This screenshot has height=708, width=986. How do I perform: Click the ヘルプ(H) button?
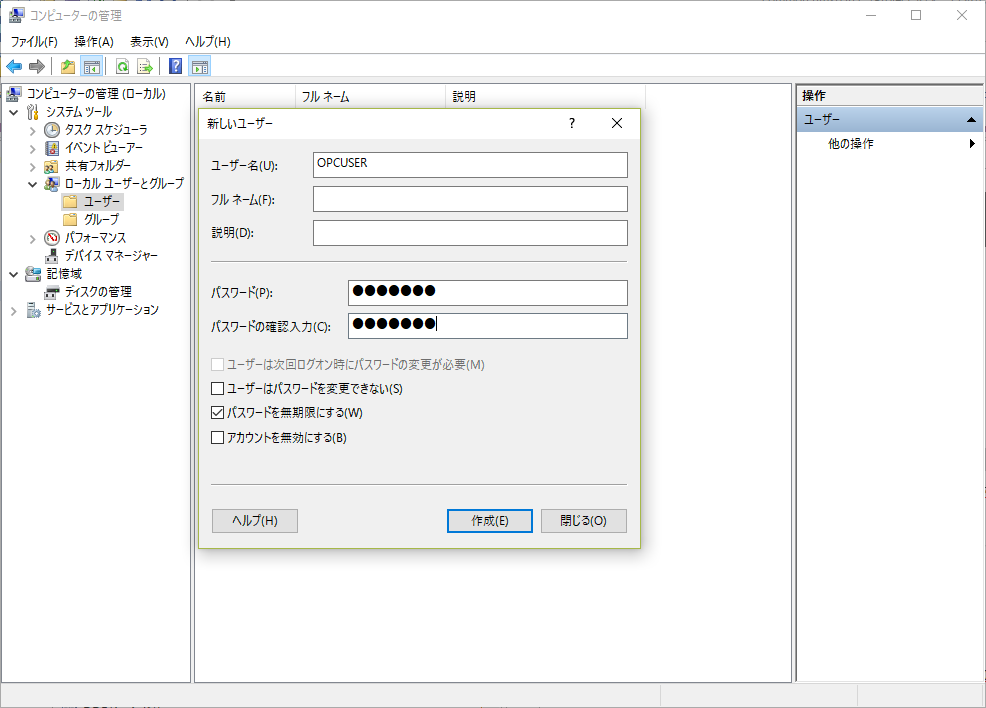(x=254, y=520)
